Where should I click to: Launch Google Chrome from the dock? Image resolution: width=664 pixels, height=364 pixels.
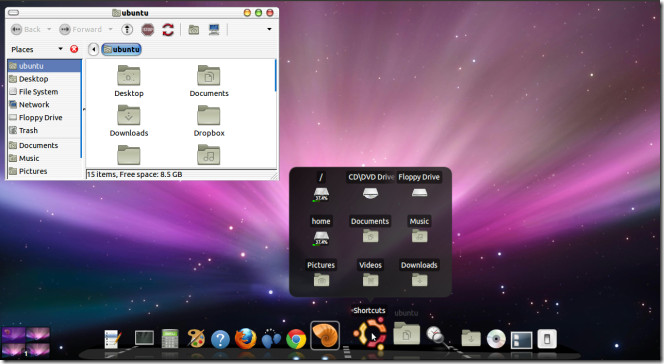pos(296,339)
